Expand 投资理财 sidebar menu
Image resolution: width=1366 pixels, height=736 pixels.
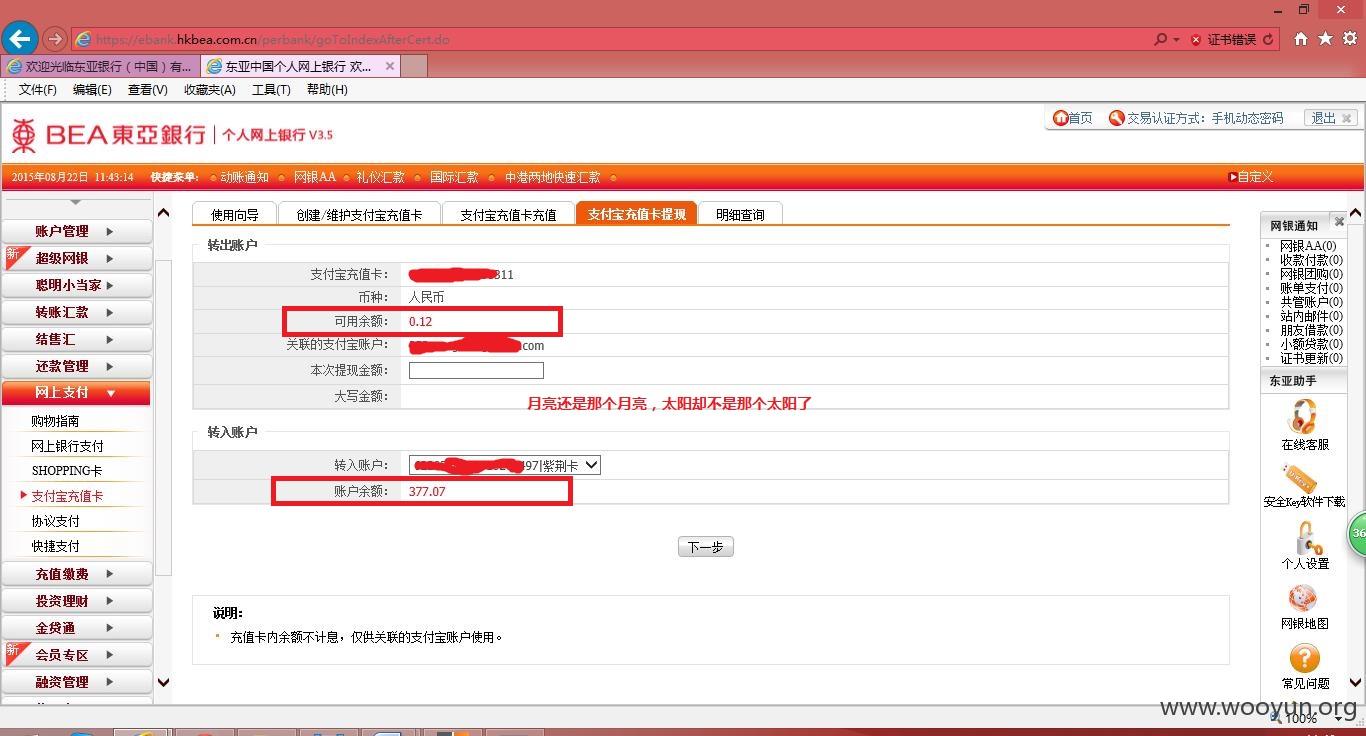pyautogui.click(x=76, y=601)
